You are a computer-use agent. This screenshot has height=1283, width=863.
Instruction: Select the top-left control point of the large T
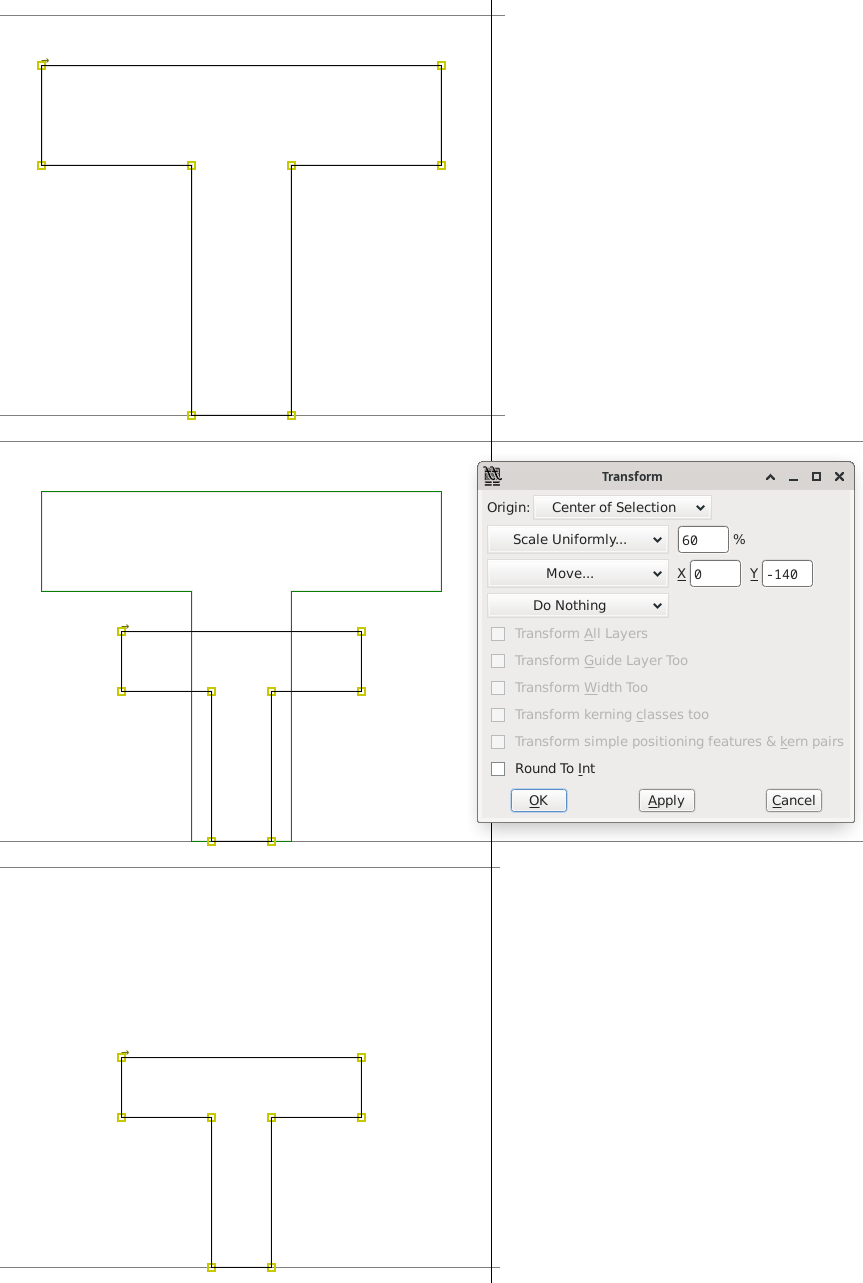42,65
